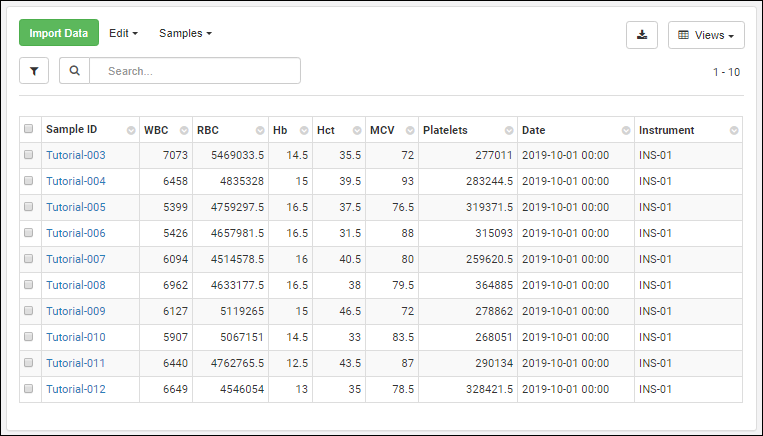This screenshot has width=763, height=436.
Task: Click inside the Search text field
Action: point(195,71)
